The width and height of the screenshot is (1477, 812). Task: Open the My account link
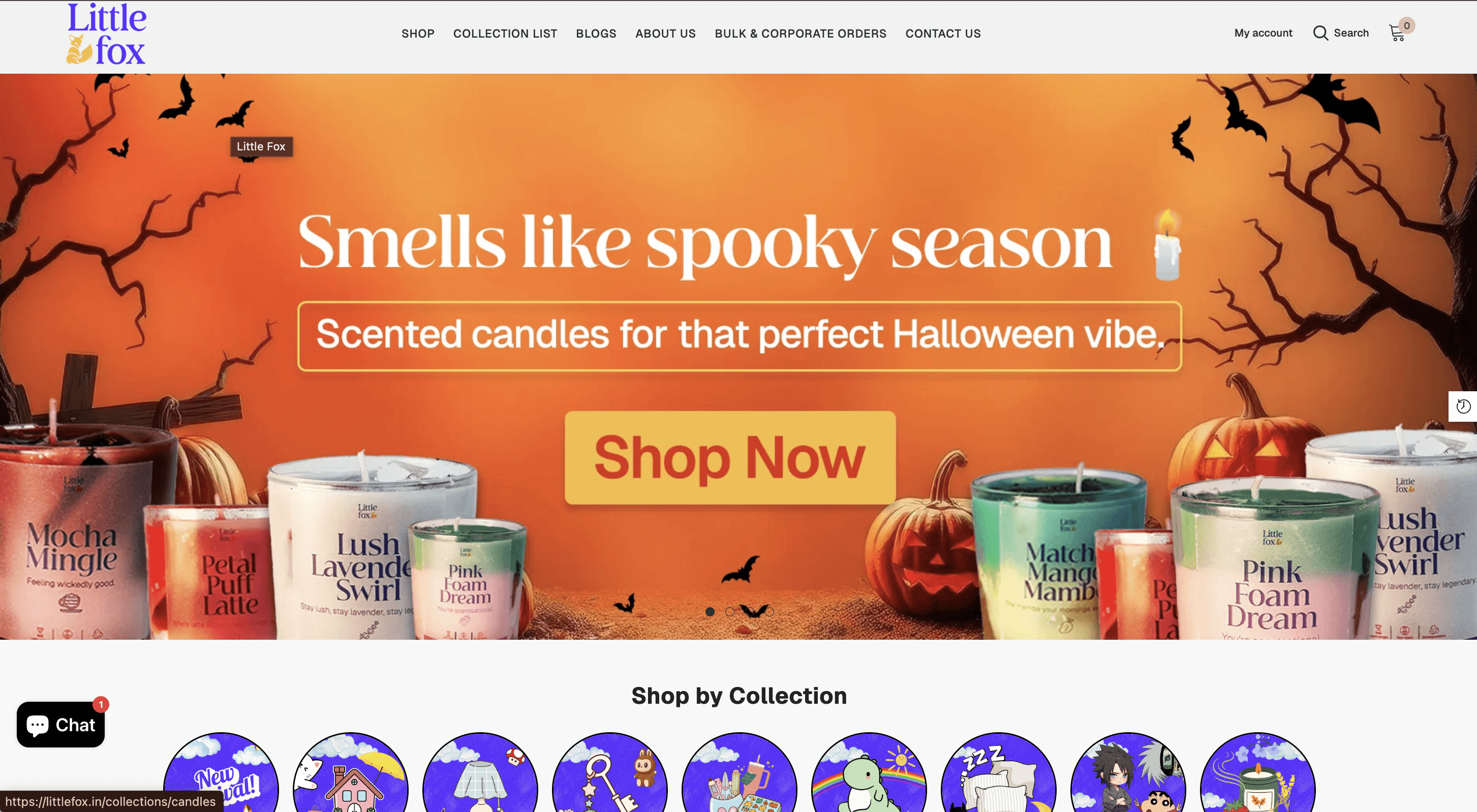point(1263,33)
